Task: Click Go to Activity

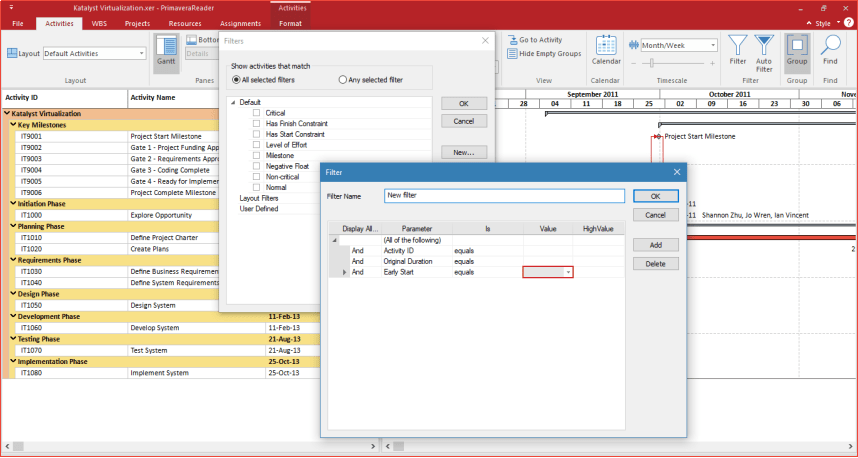Action: tap(535, 40)
